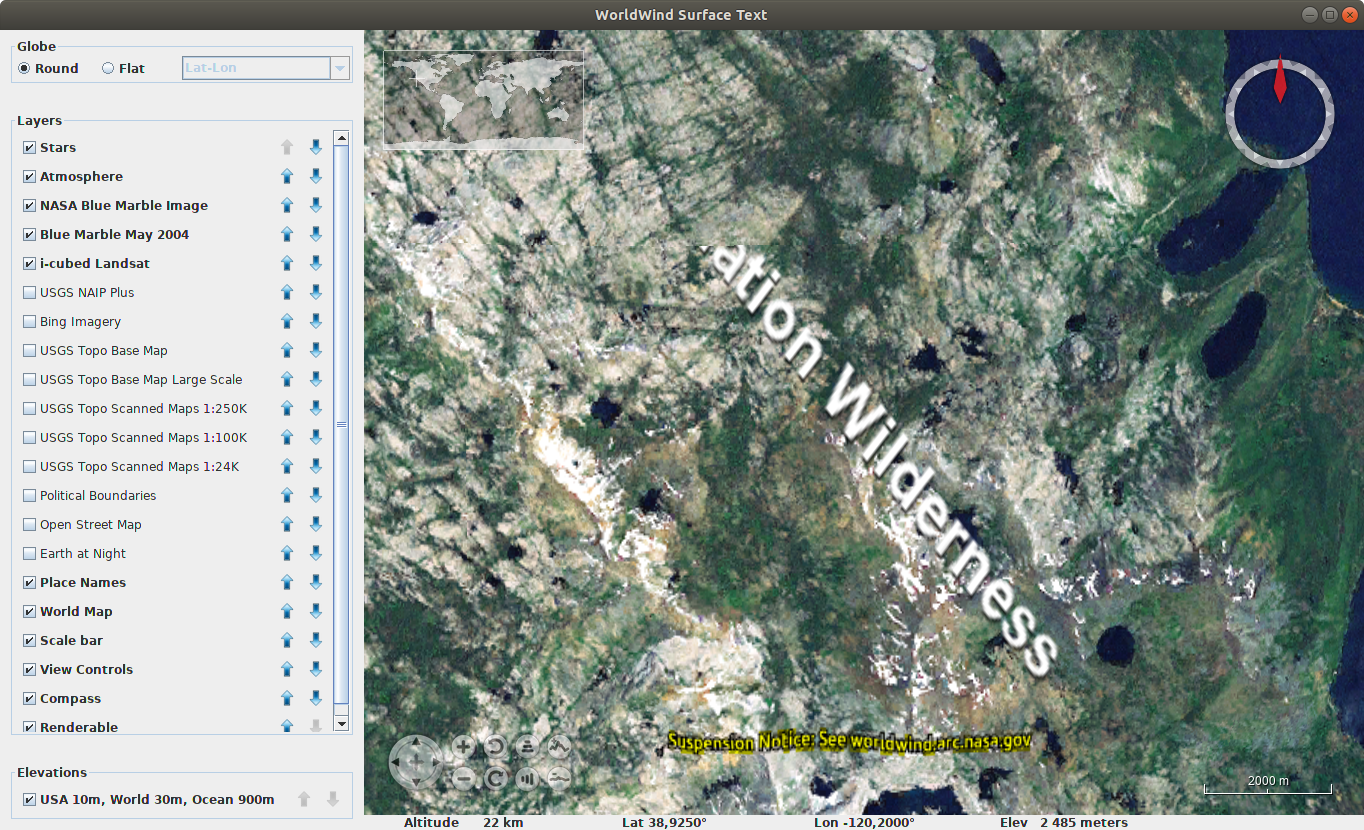Click the layers list scrollbar thumb

(341, 424)
